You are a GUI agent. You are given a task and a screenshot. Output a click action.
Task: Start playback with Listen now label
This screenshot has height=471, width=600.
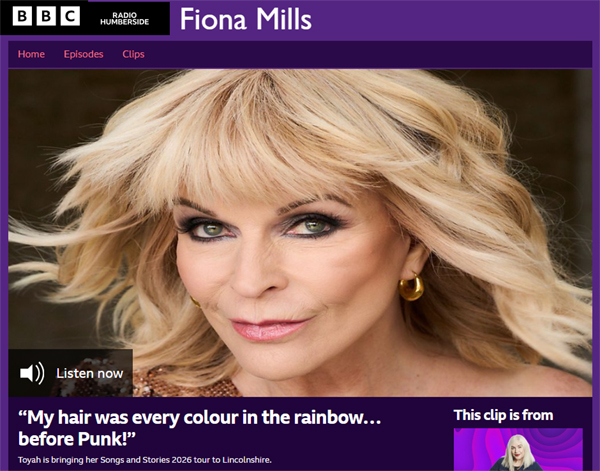coord(90,373)
